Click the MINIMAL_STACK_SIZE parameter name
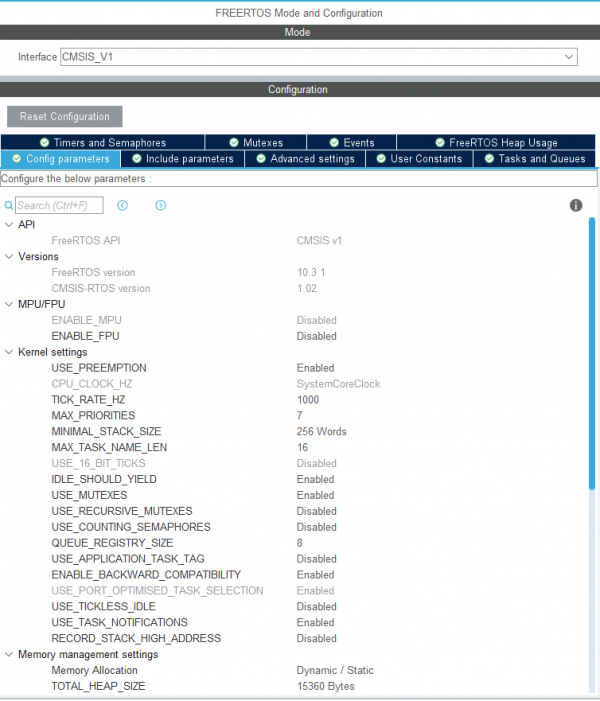Image resolution: width=600 pixels, height=701 pixels. tap(106, 431)
